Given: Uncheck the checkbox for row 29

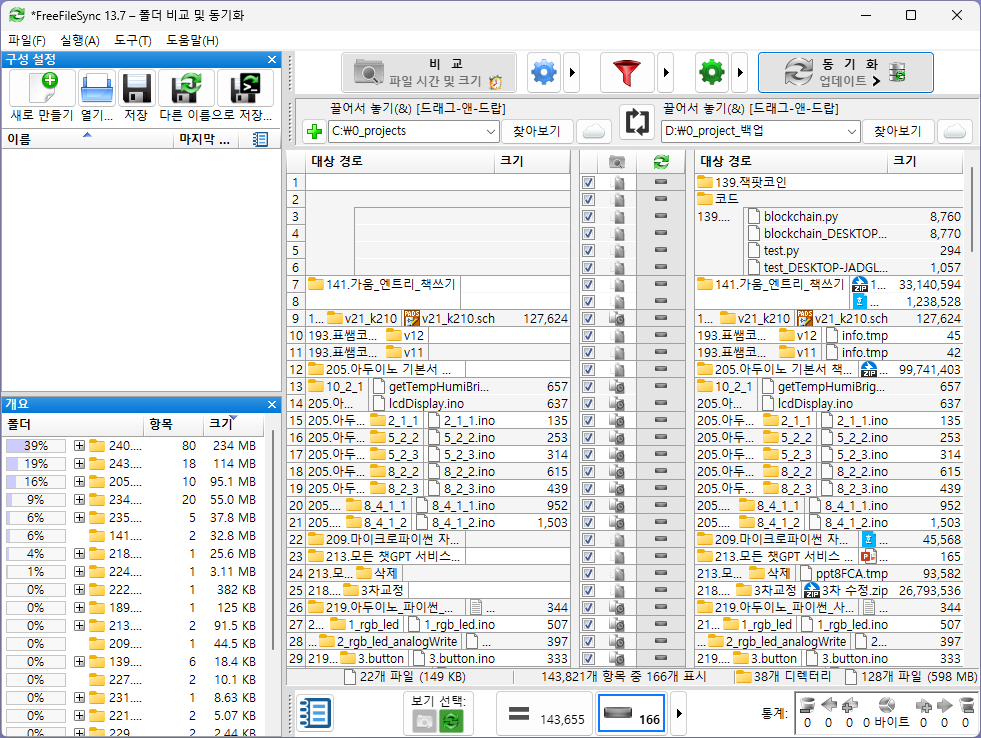Looking at the screenshot, I should [588, 659].
